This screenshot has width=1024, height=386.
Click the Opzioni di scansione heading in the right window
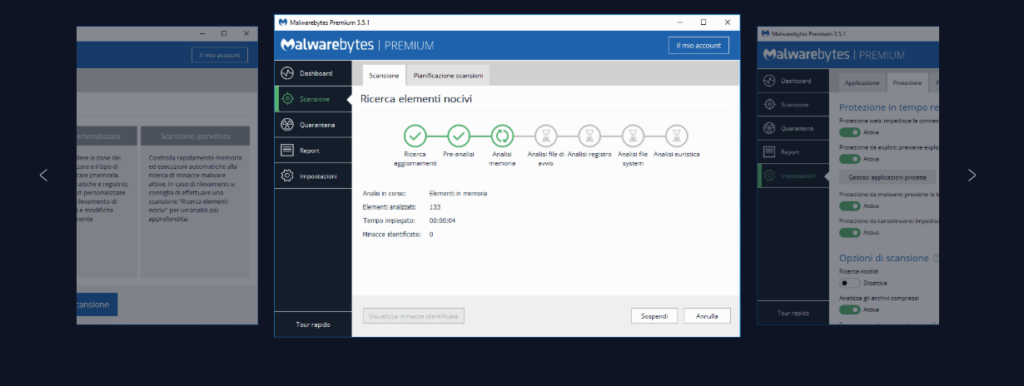tap(884, 258)
